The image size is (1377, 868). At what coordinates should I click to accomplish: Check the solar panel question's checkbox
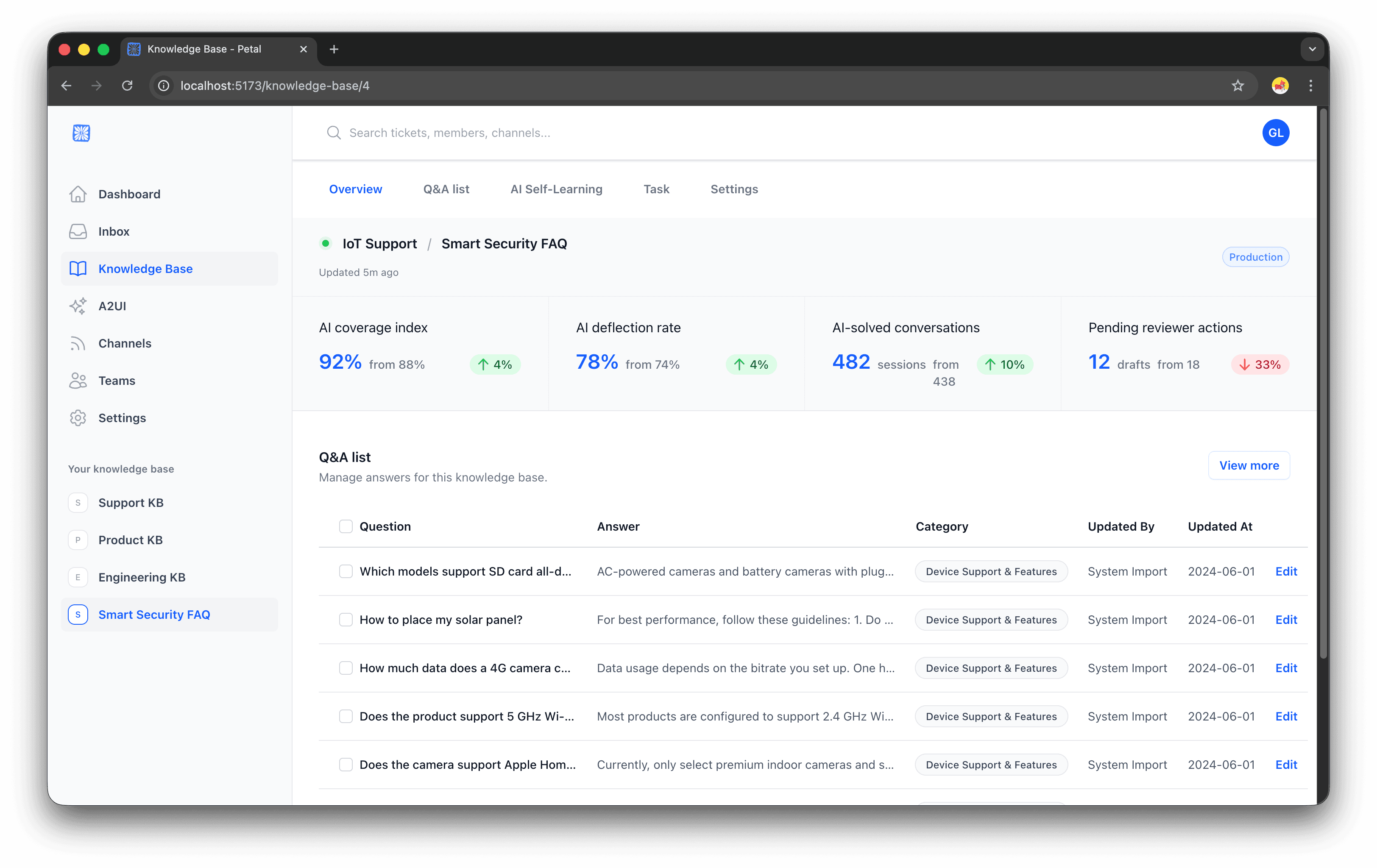click(346, 619)
